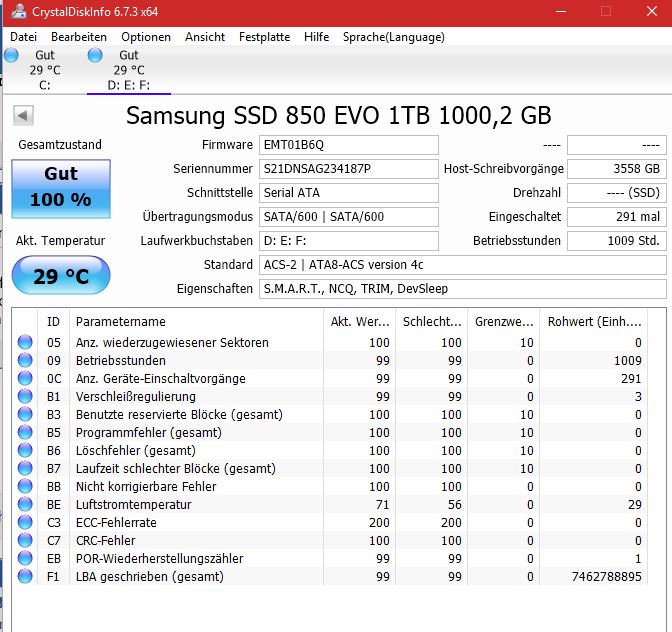Click the Übertragungsmodus field SATA/600
Image resolution: width=672 pixels, height=632 pixels.
coord(349,217)
